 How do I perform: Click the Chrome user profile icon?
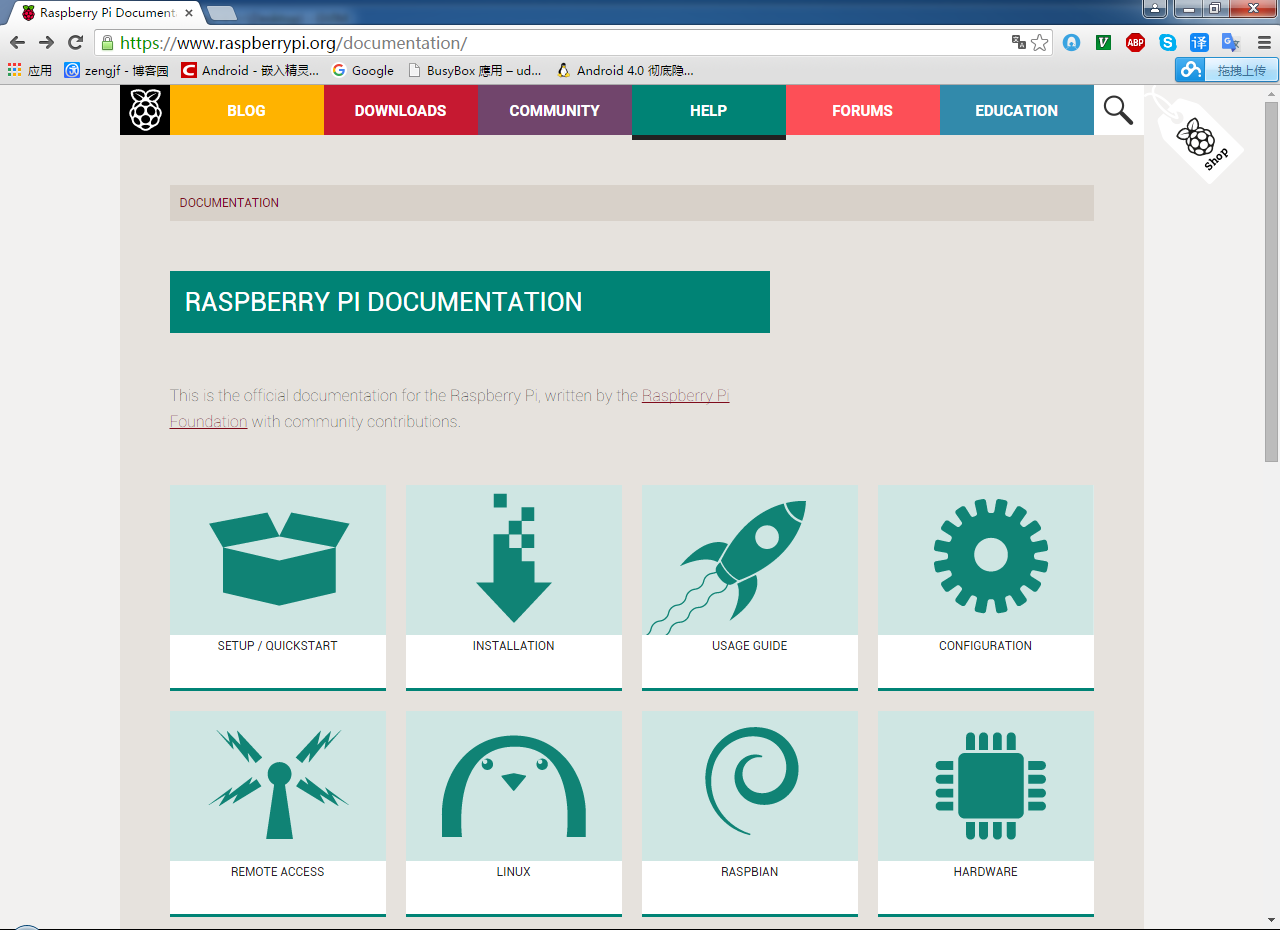click(x=1155, y=8)
